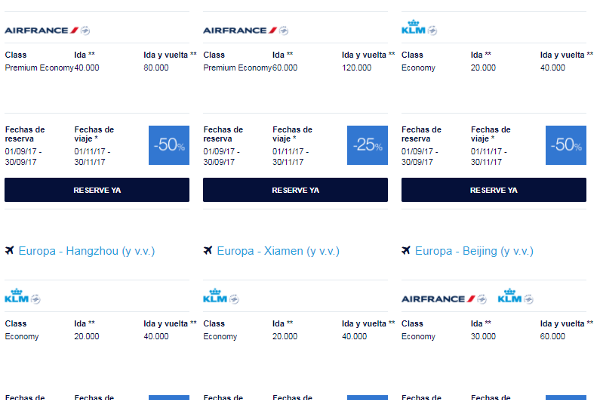Click the SkyTeam icon beside top-left Air France logo
Screen dimensions: 600x400
tap(85, 30)
